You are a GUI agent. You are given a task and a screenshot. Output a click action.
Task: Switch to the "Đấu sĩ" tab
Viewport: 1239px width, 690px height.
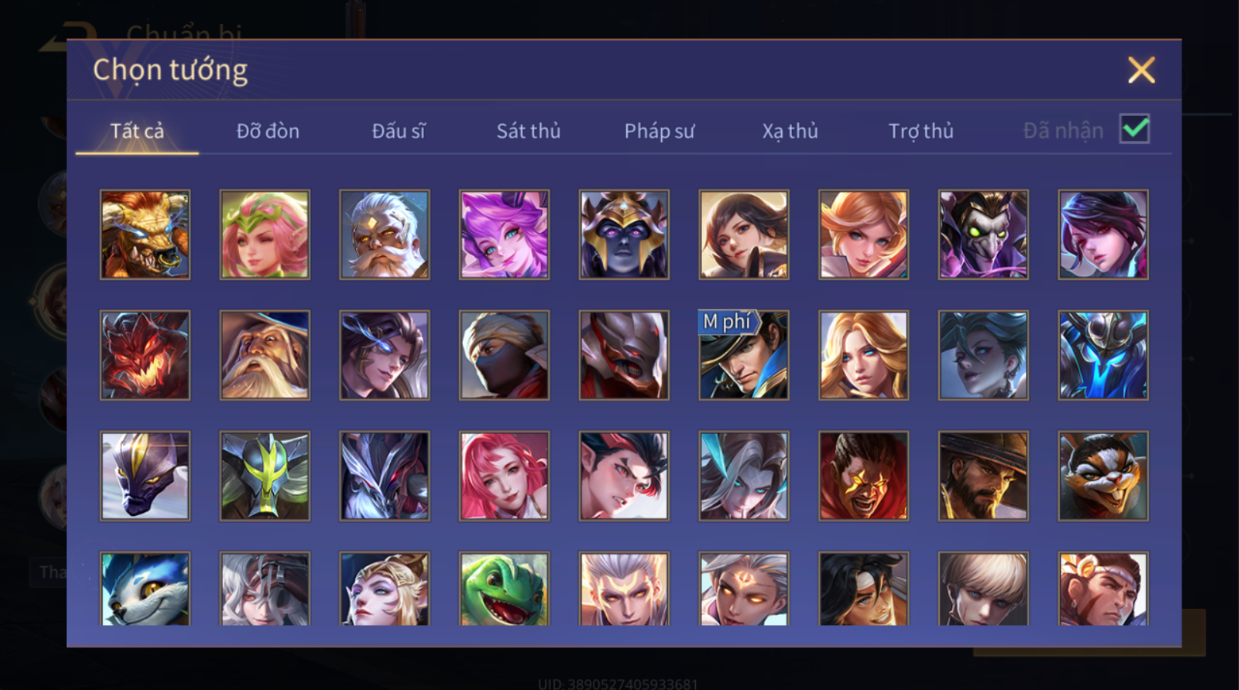(398, 131)
